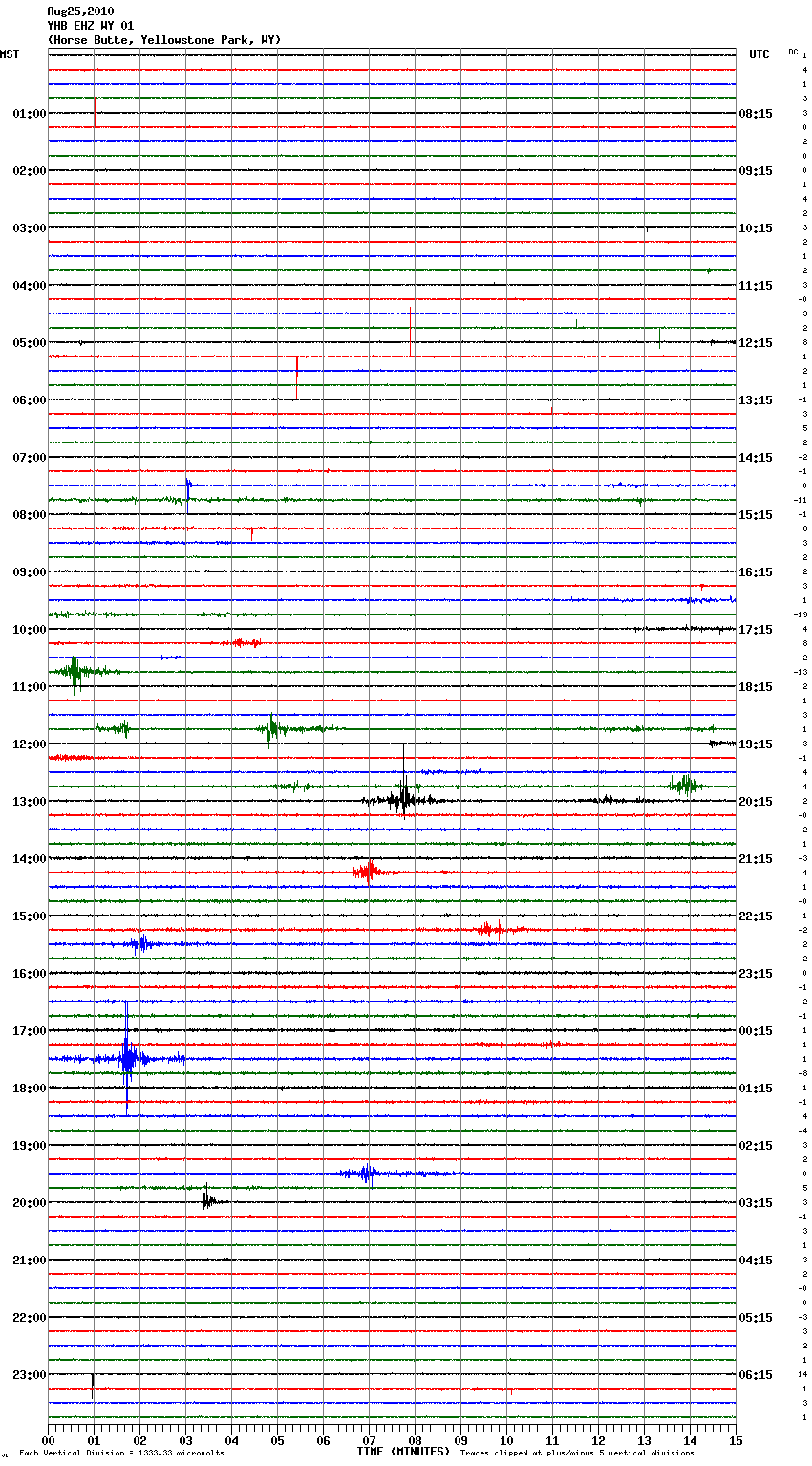Click the 08:15 UTC time label

[x=756, y=114]
